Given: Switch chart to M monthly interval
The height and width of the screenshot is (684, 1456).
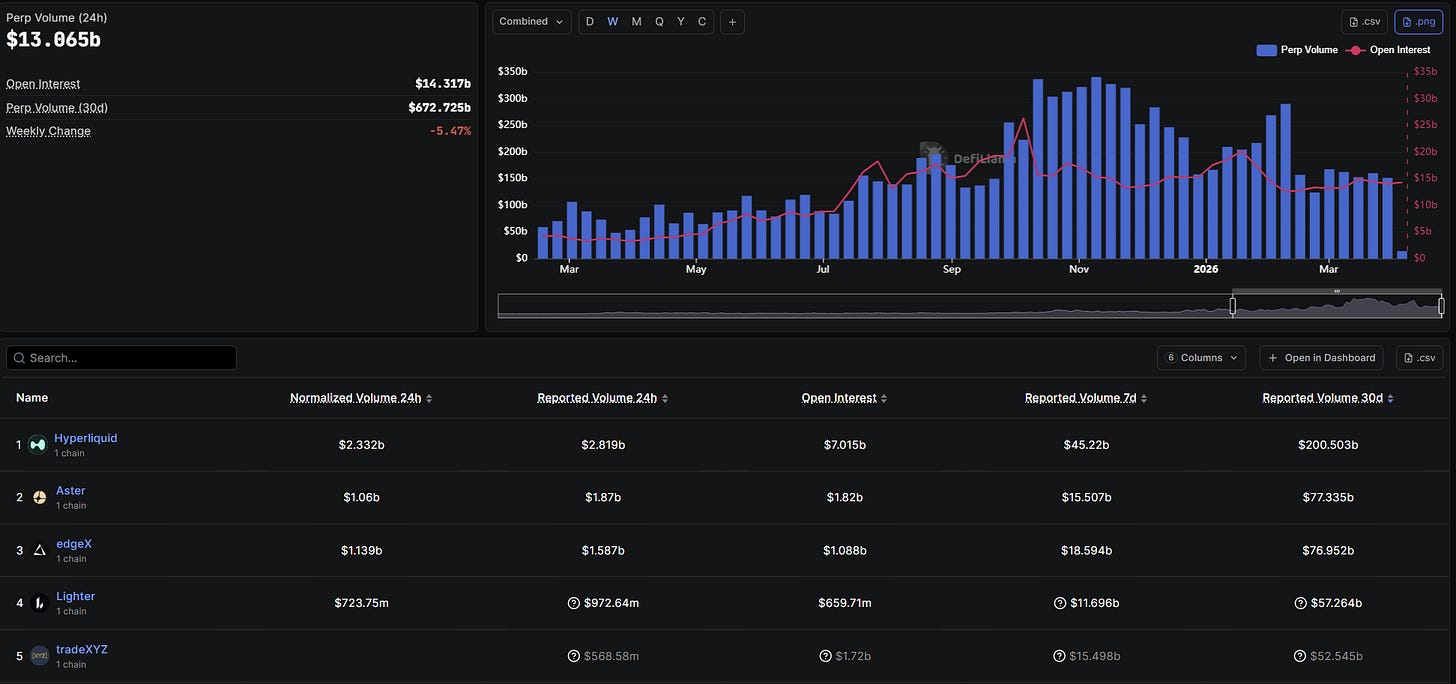Looking at the screenshot, I should pos(636,22).
